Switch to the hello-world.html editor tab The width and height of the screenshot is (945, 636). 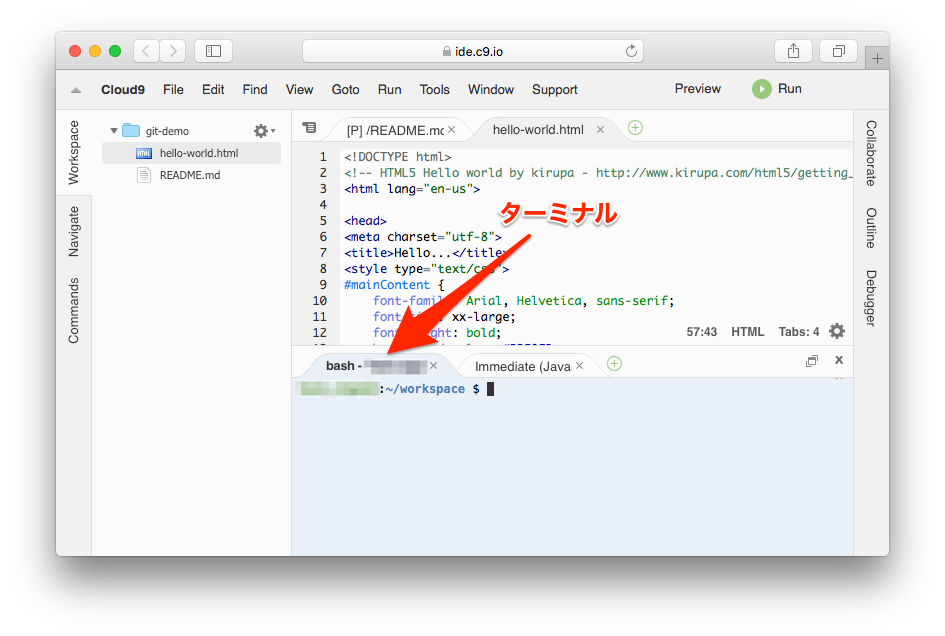[538, 128]
